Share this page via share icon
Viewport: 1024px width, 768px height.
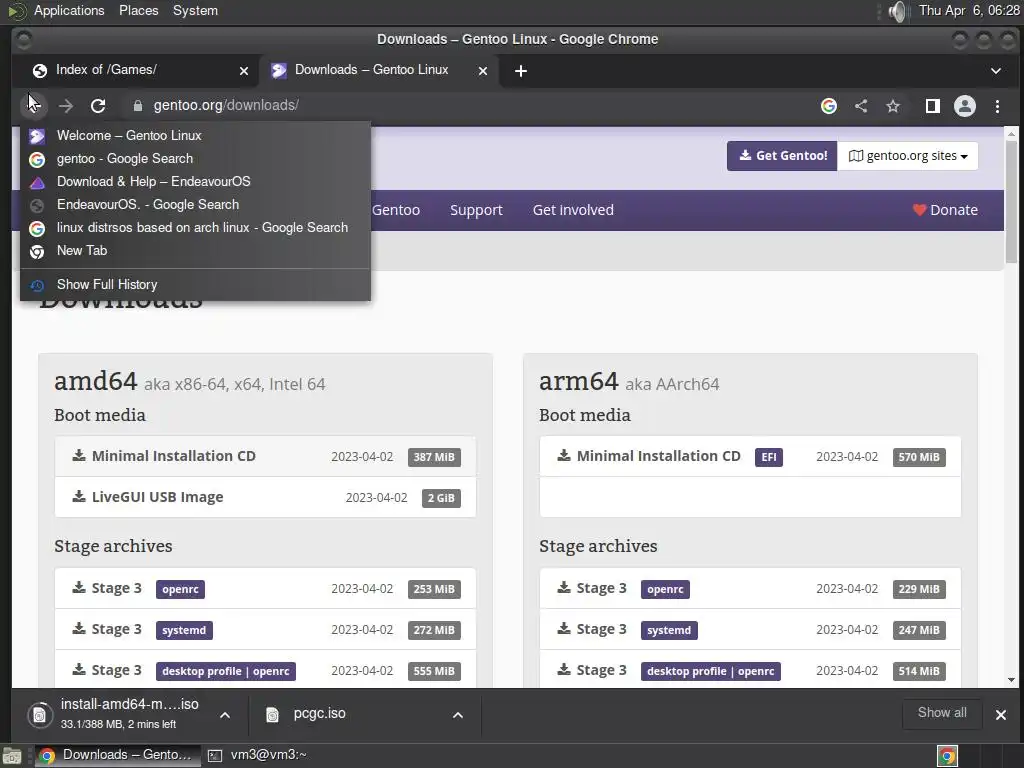point(861,106)
